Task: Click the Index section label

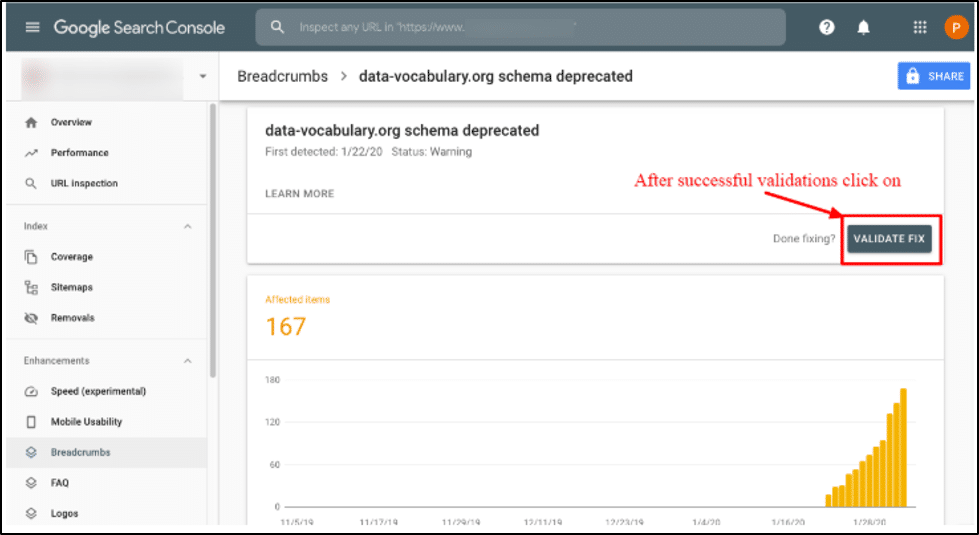Action: [x=36, y=227]
